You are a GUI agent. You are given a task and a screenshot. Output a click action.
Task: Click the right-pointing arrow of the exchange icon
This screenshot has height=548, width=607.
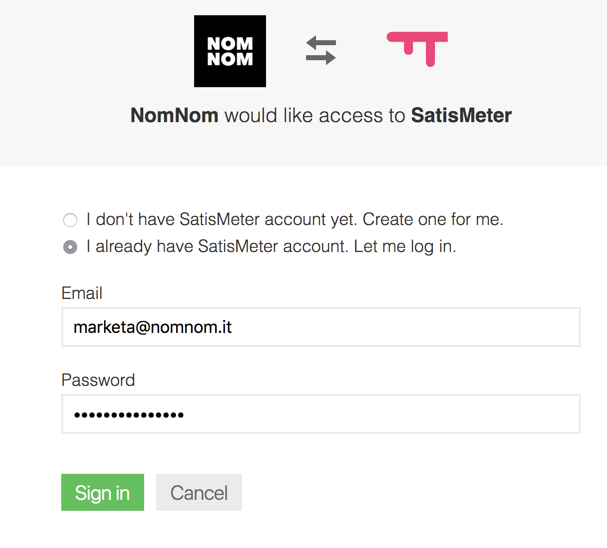pyautogui.click(x=321, y=58)
